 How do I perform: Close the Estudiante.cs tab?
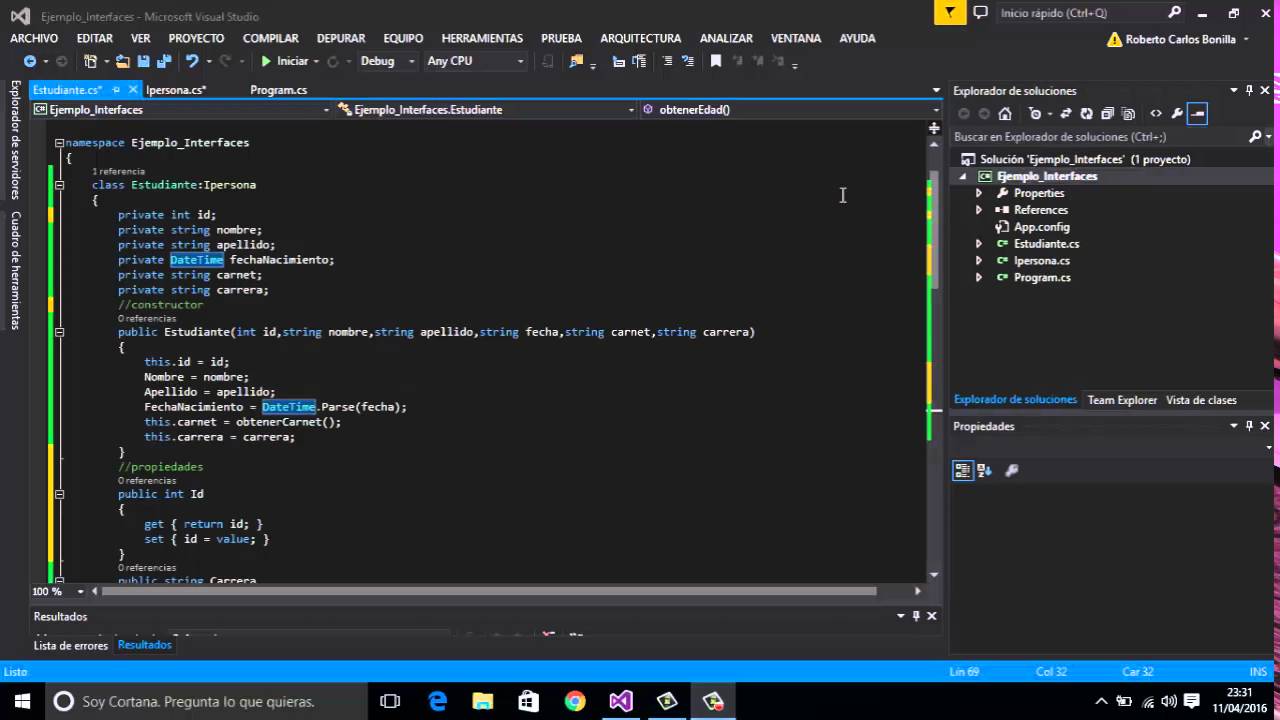click(133, 90)
